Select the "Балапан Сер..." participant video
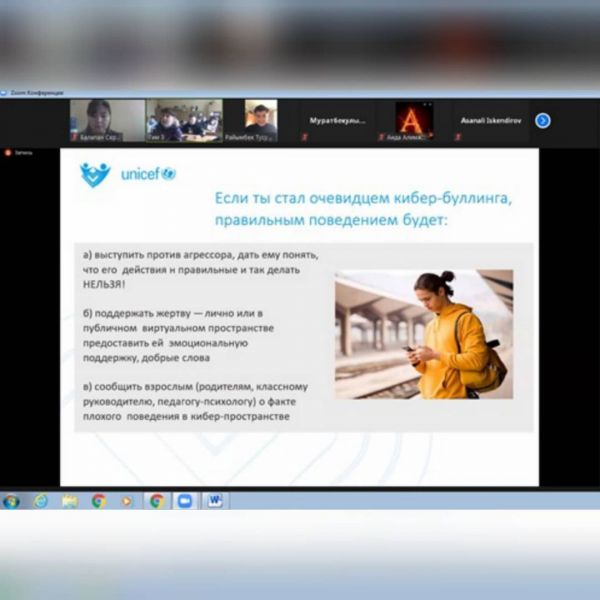This screenshot has height=600, width=600. point(107,120)
